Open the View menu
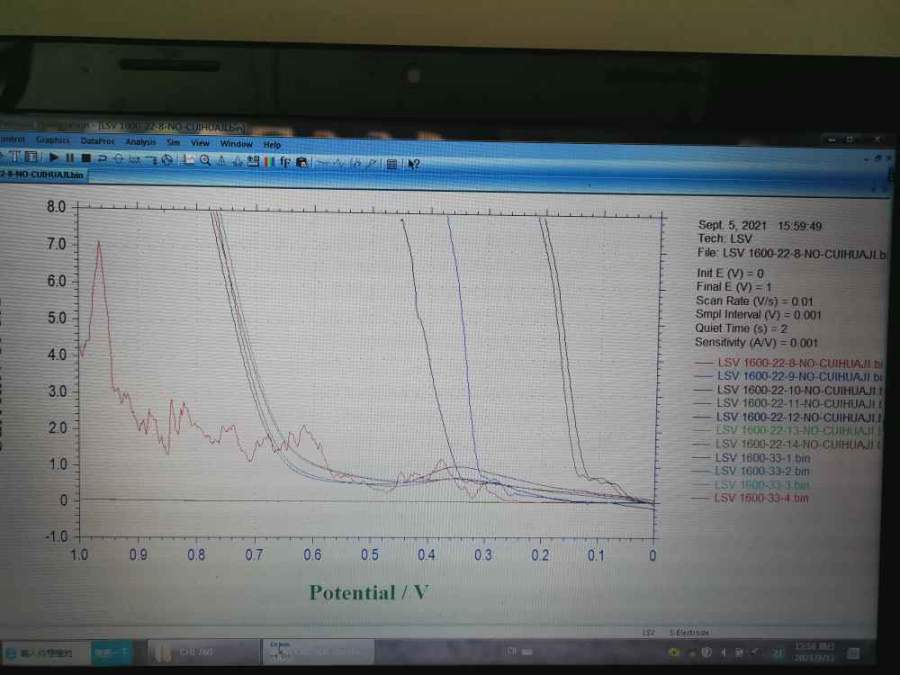The height and width of the screenshot is (675, 900). coord(200,143)
